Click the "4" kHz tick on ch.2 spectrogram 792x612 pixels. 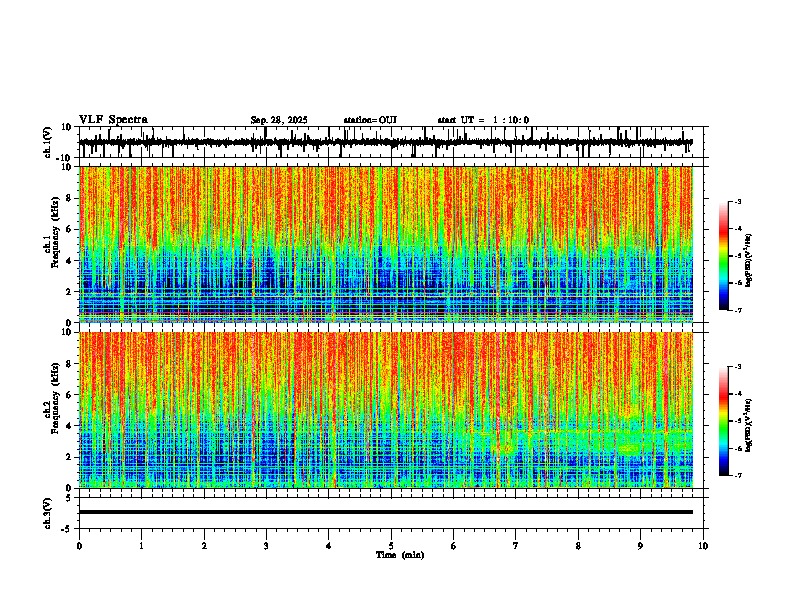click(70, 426)
